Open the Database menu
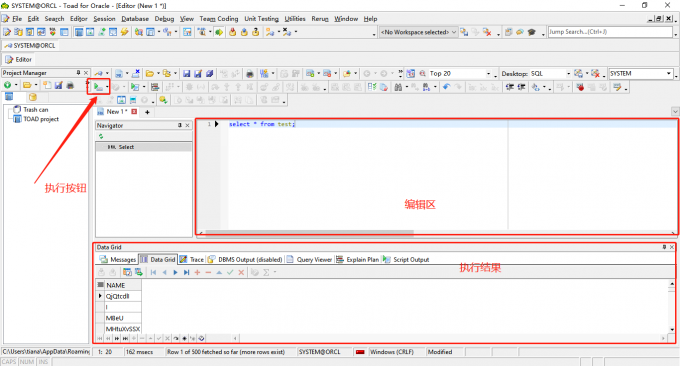This screenshot has height=366, width=680. (135, 19)
